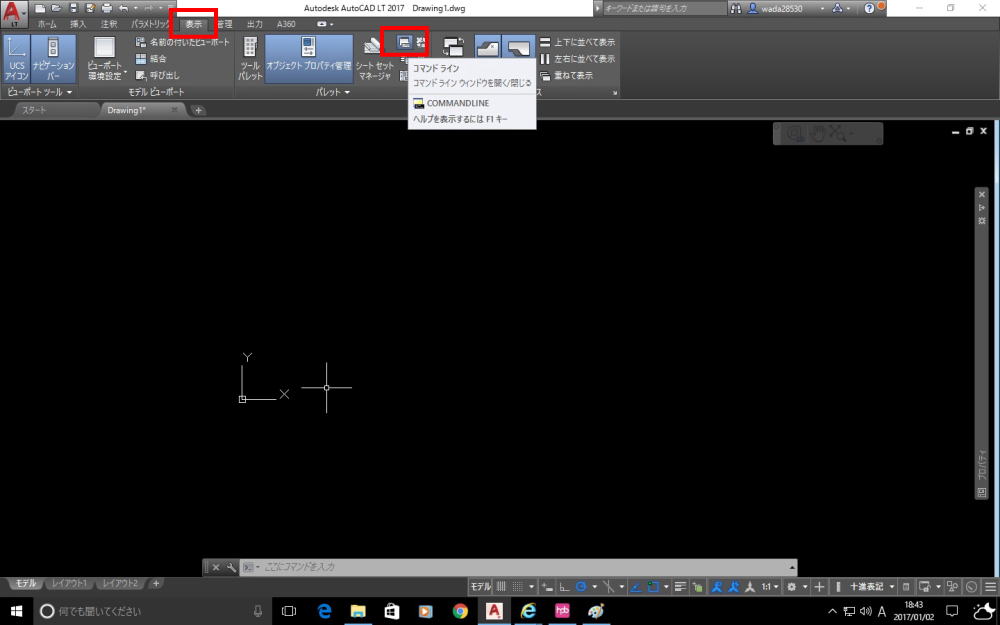Viewport: 1000px width, 625px height.
Task: Click 左右に並べて表示 to tile vertically
Action: pyautogui.click(x=578, y=59)
